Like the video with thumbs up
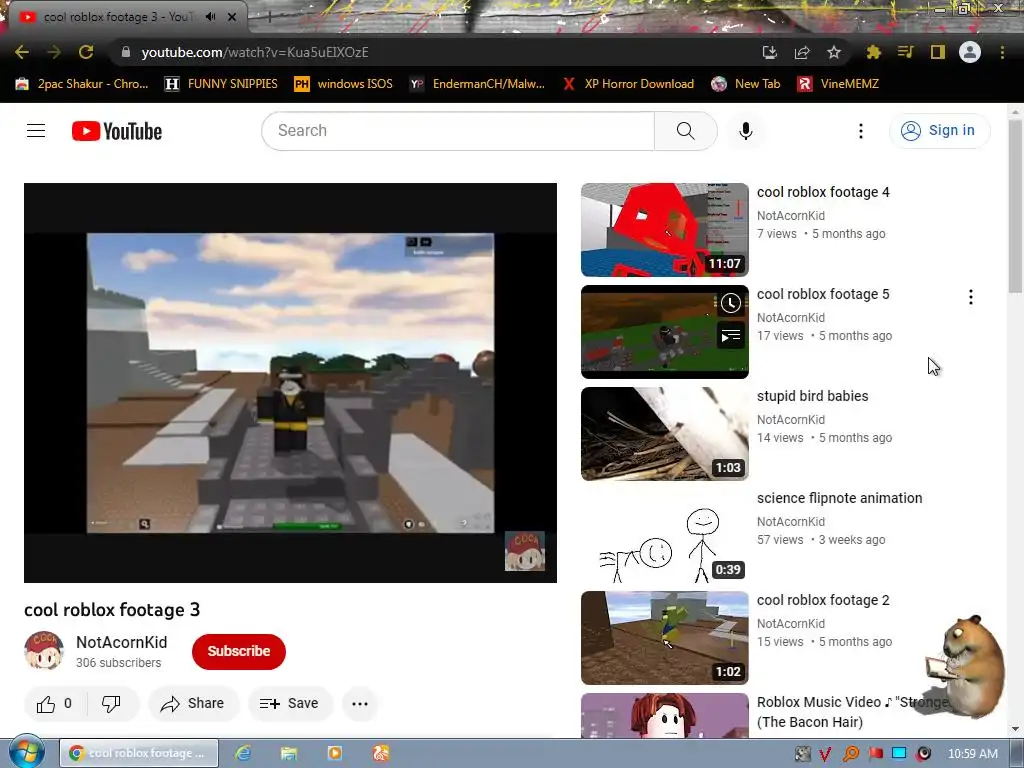Viewport: 1024px width, 768px height. (x=54, y=703)
